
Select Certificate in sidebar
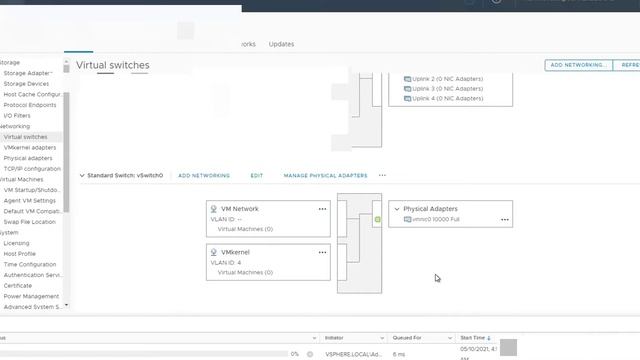point(18,285)
